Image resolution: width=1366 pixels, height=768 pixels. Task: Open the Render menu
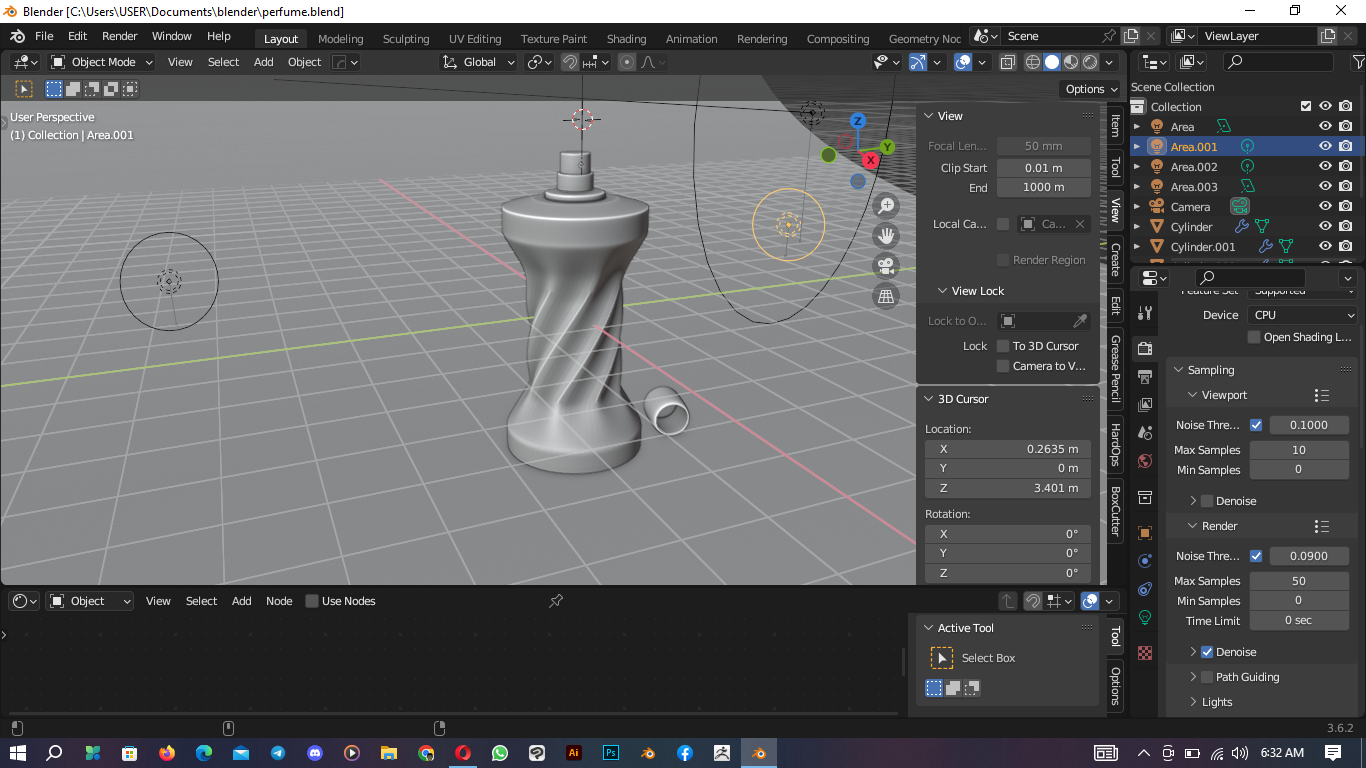[x=119, y=36]
